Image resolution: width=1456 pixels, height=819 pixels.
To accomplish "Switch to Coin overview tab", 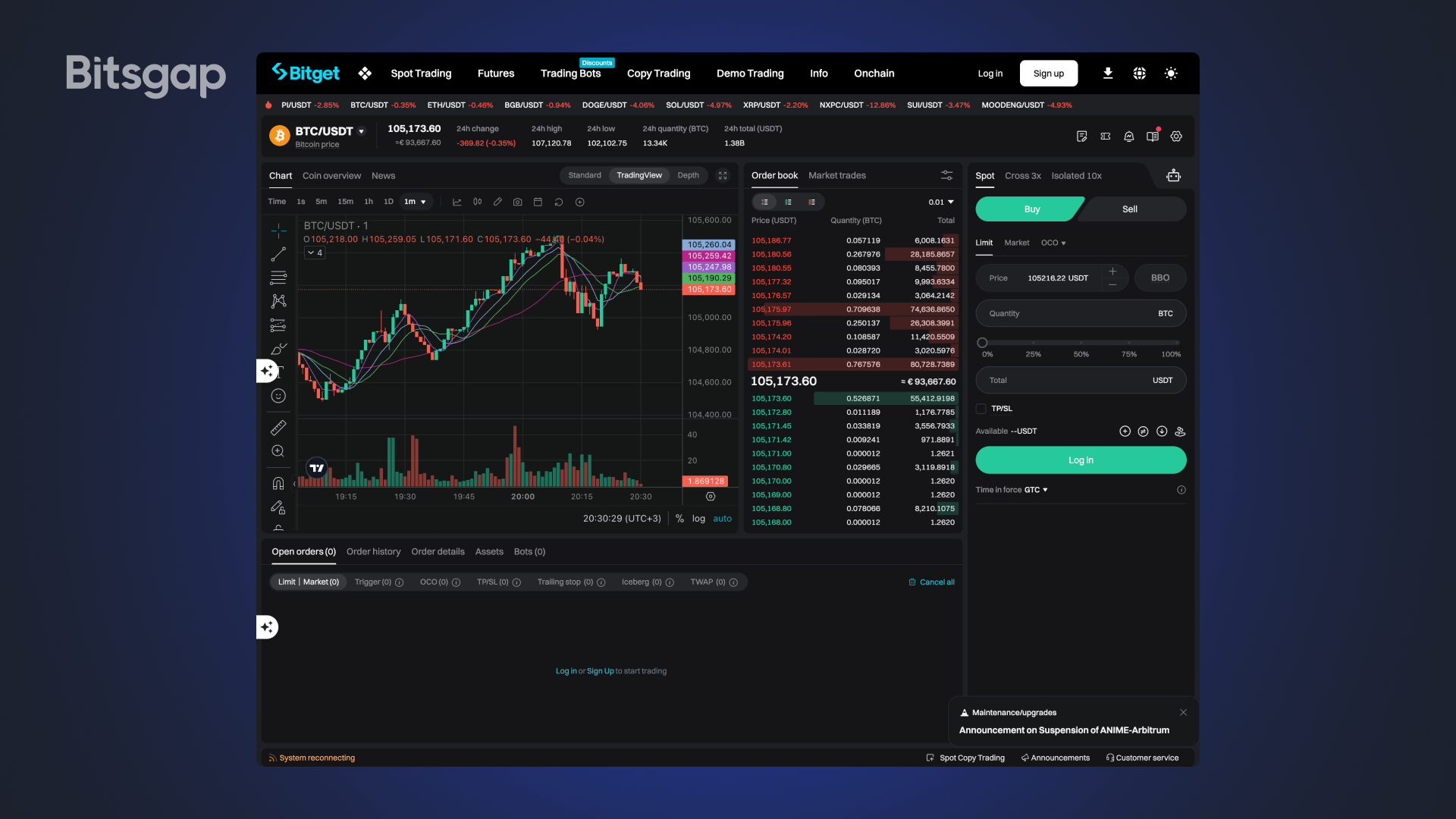I will point(331,175).
